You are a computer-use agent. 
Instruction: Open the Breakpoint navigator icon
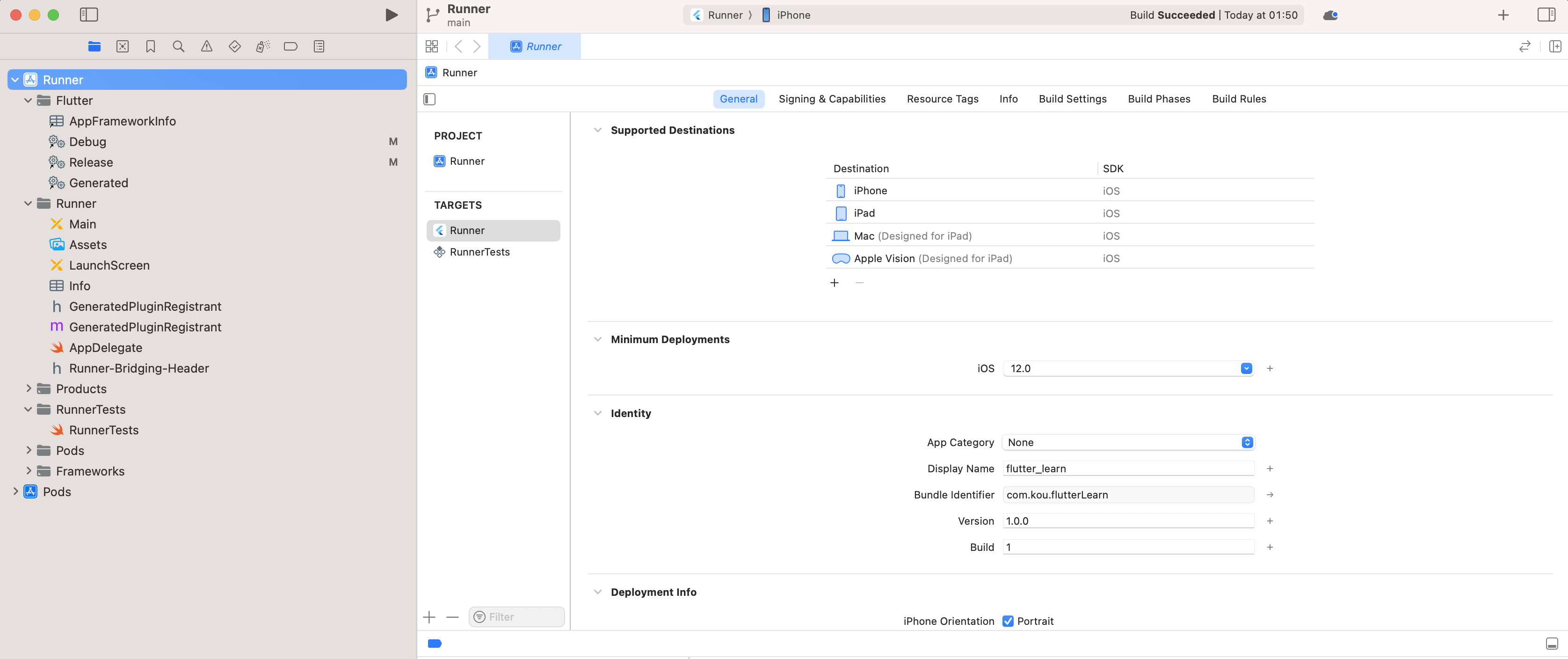290,46
